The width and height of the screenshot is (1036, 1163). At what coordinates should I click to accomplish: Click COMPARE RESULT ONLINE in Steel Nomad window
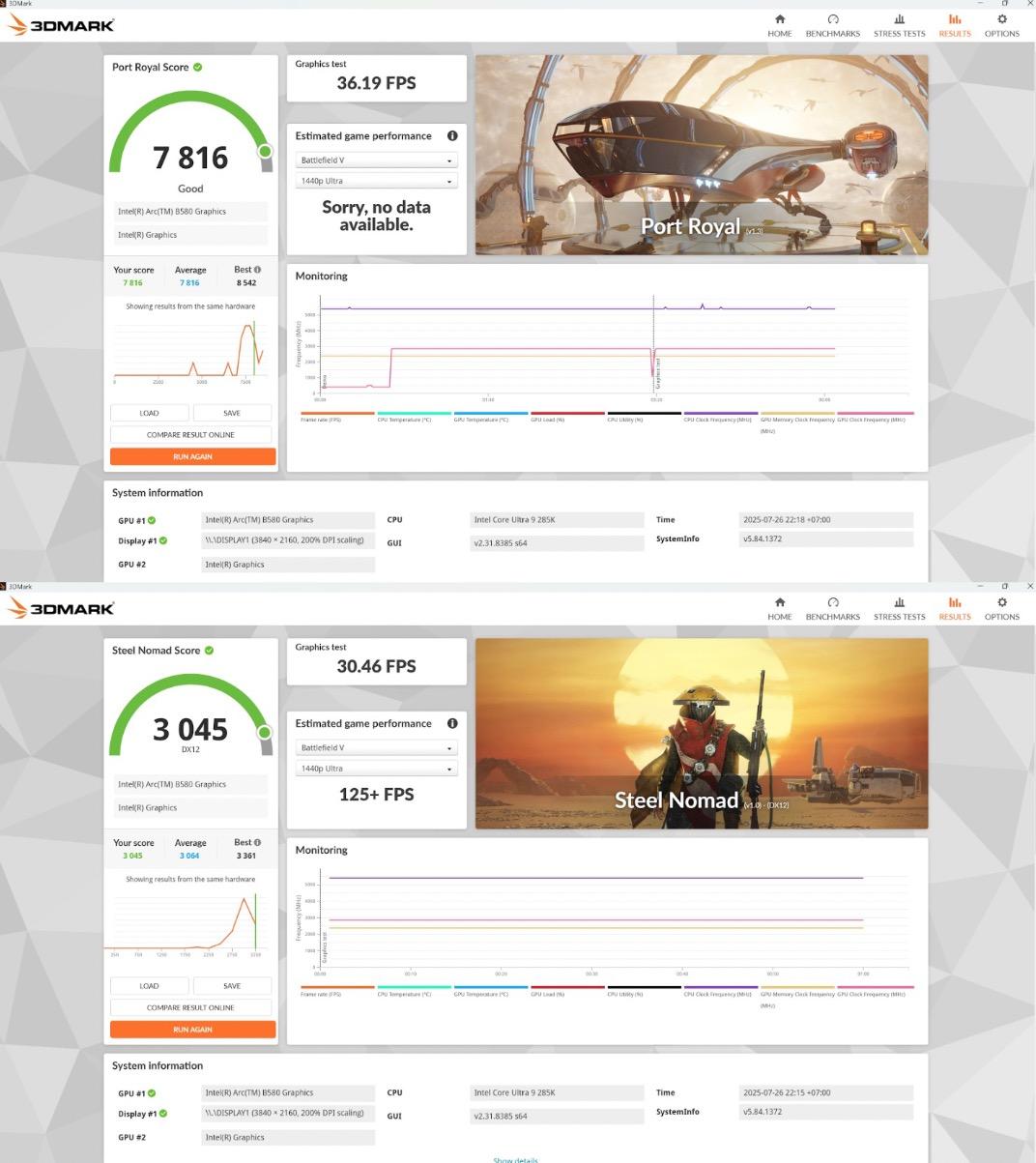pyautogui.click(x=190, y=1007)
